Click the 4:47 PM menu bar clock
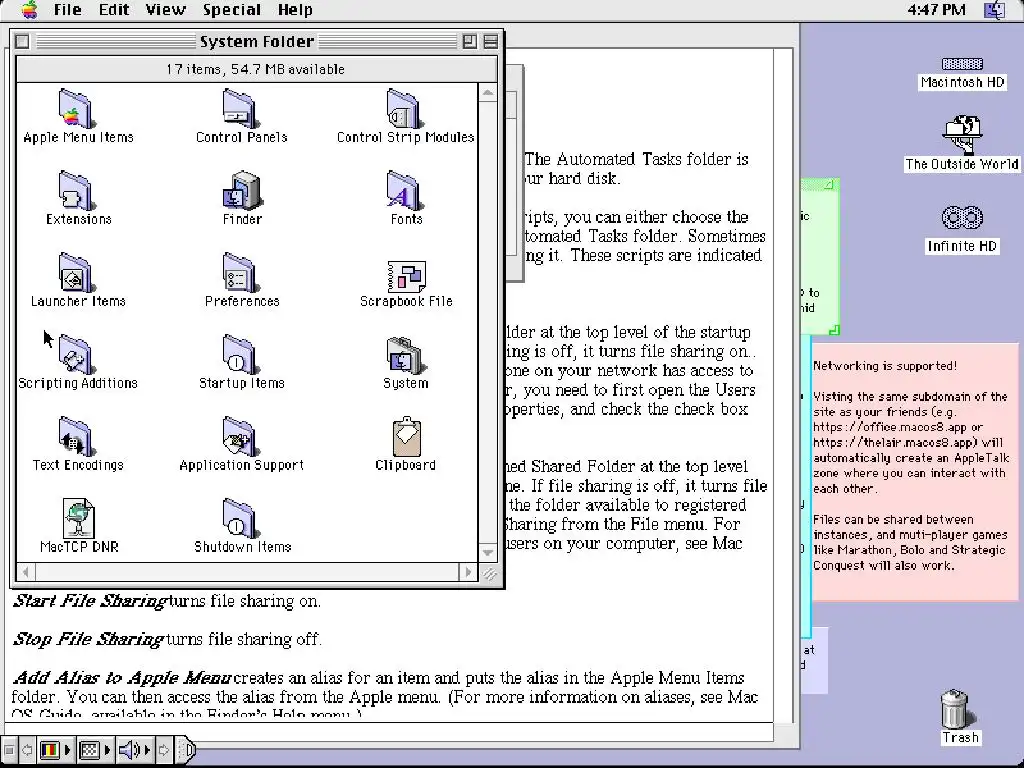This screenshot has height=768, width=1024. coord(936,10)
